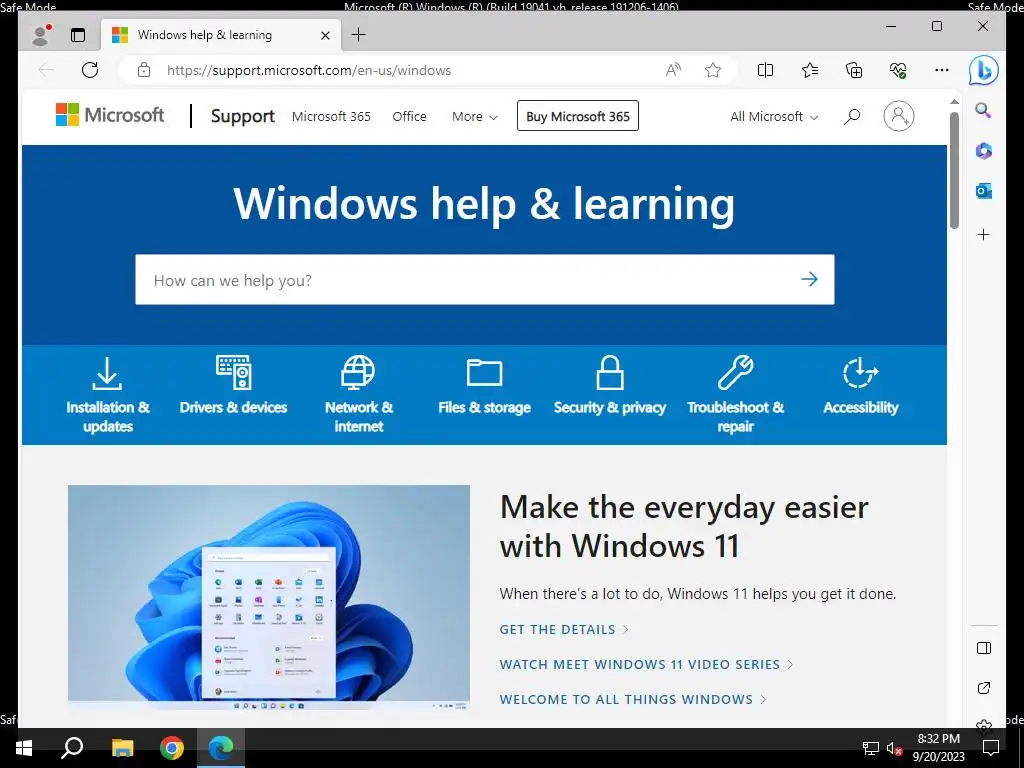Open link in new window sidebar icon
Image resolution: width=1024 pixels, height=768 pixels.
point(984,688)
